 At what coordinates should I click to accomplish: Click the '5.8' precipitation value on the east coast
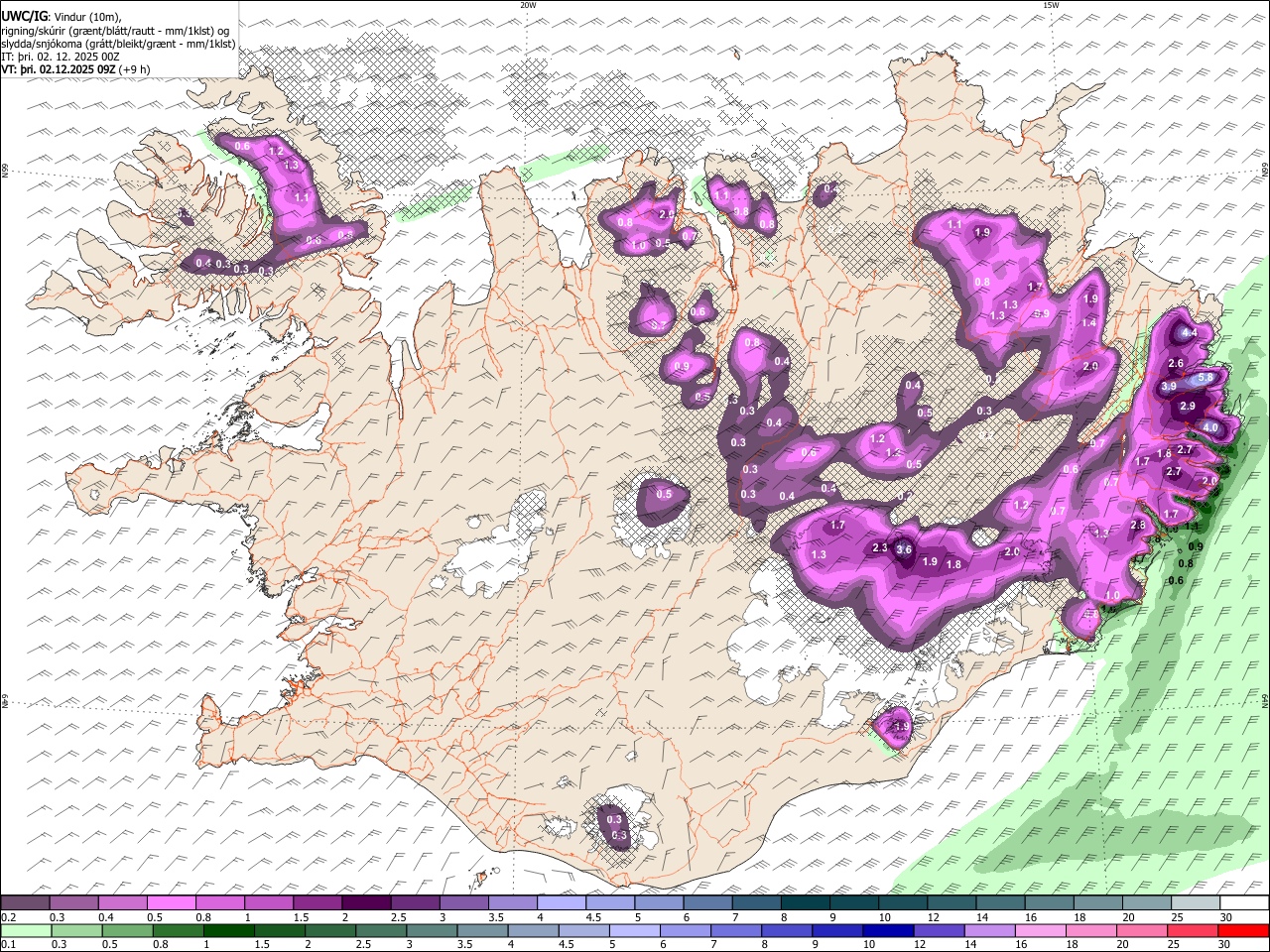(1206, 378)
